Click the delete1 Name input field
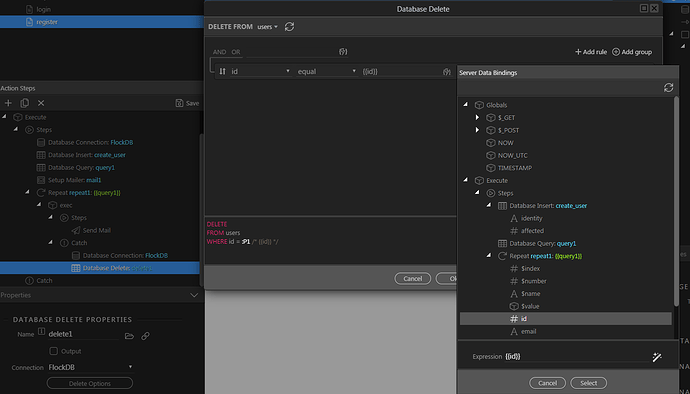The width and height of the screenshot is (690, 394). (x=83, y=334)
